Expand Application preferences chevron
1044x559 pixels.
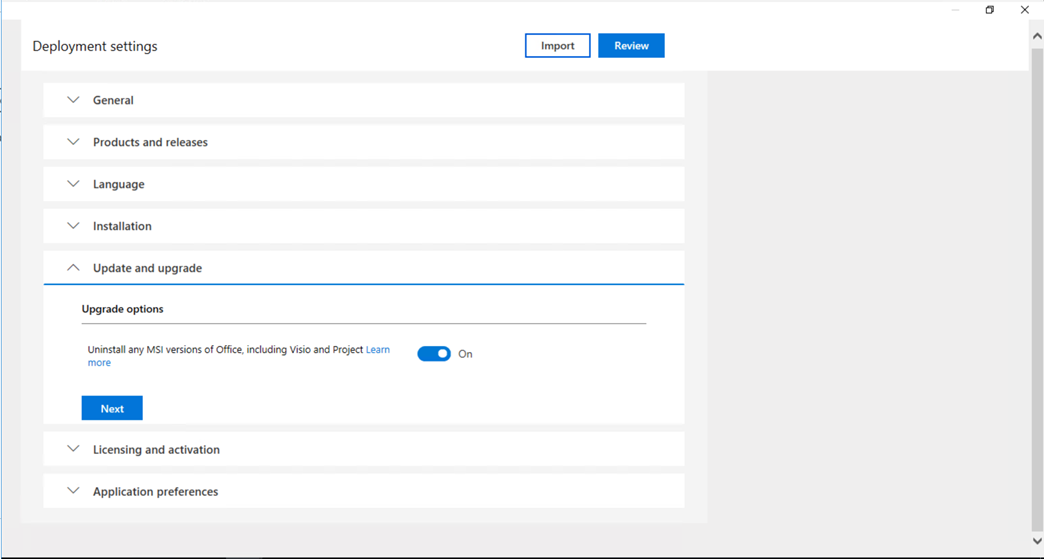73,491
